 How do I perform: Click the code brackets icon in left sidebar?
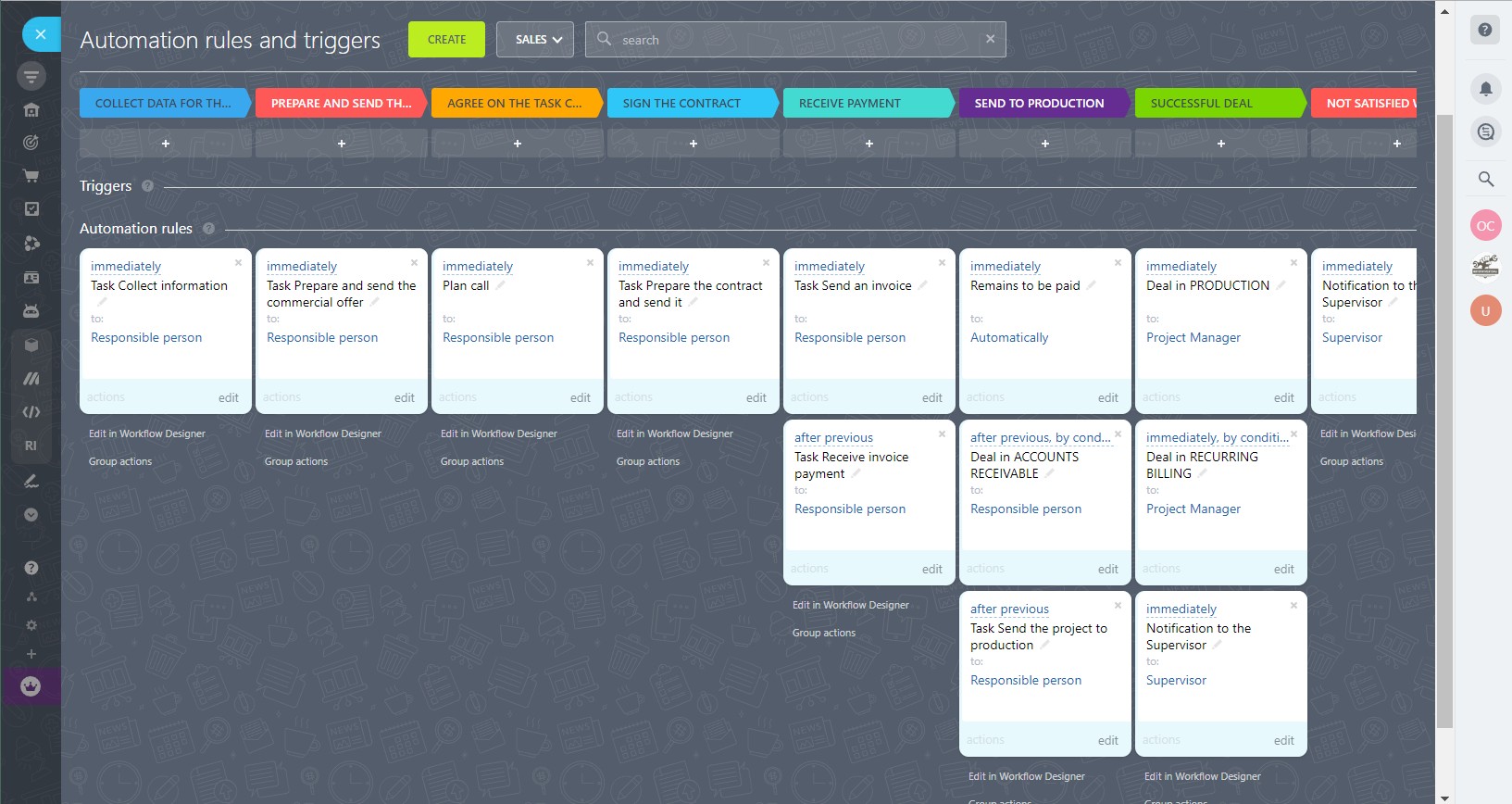(x=31, y=412)
